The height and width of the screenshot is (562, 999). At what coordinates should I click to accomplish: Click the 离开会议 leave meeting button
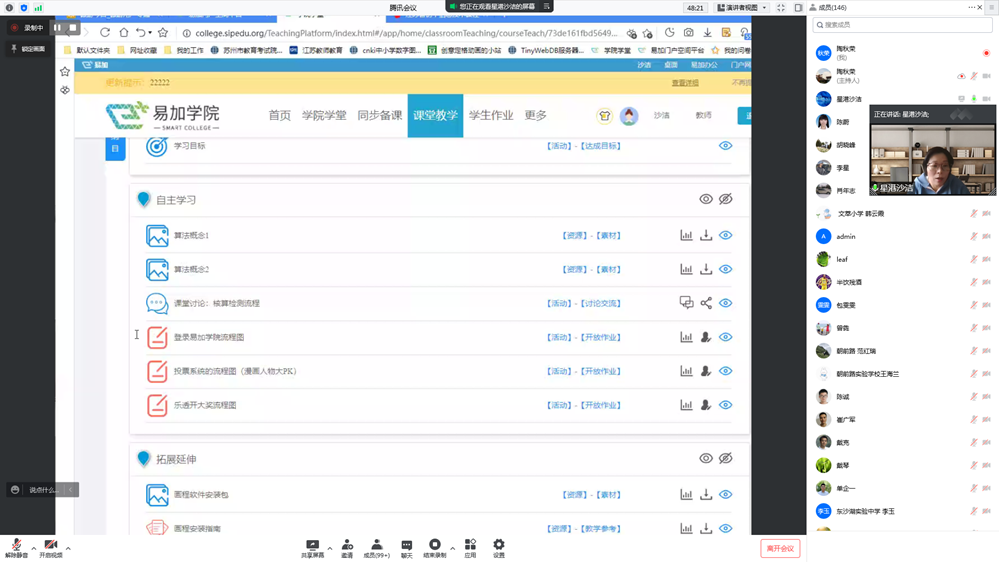(x=780, y=548)
